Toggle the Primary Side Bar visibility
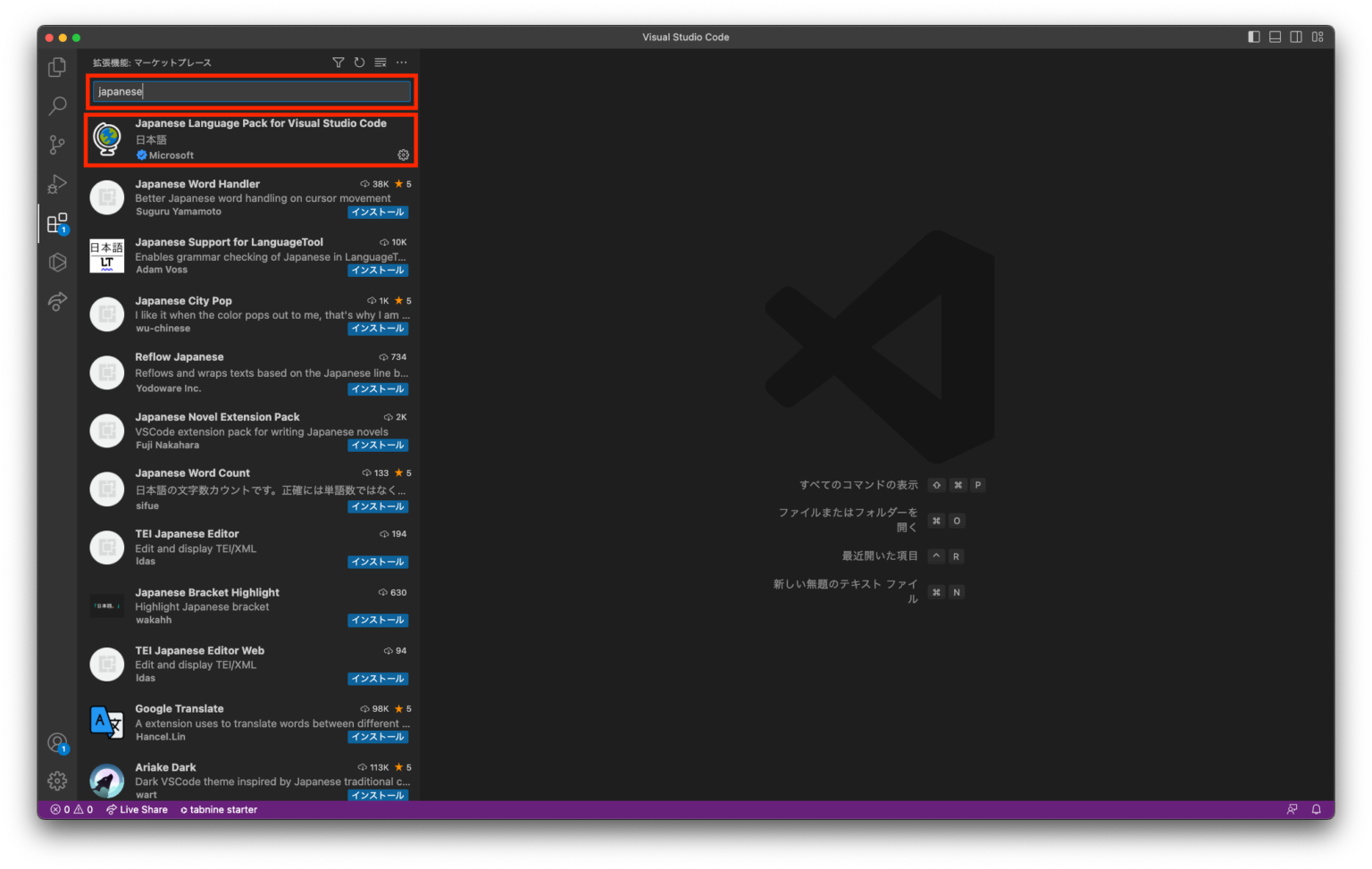The width and height of the screenshot is (1372, 869). (x=1253, y=37)
